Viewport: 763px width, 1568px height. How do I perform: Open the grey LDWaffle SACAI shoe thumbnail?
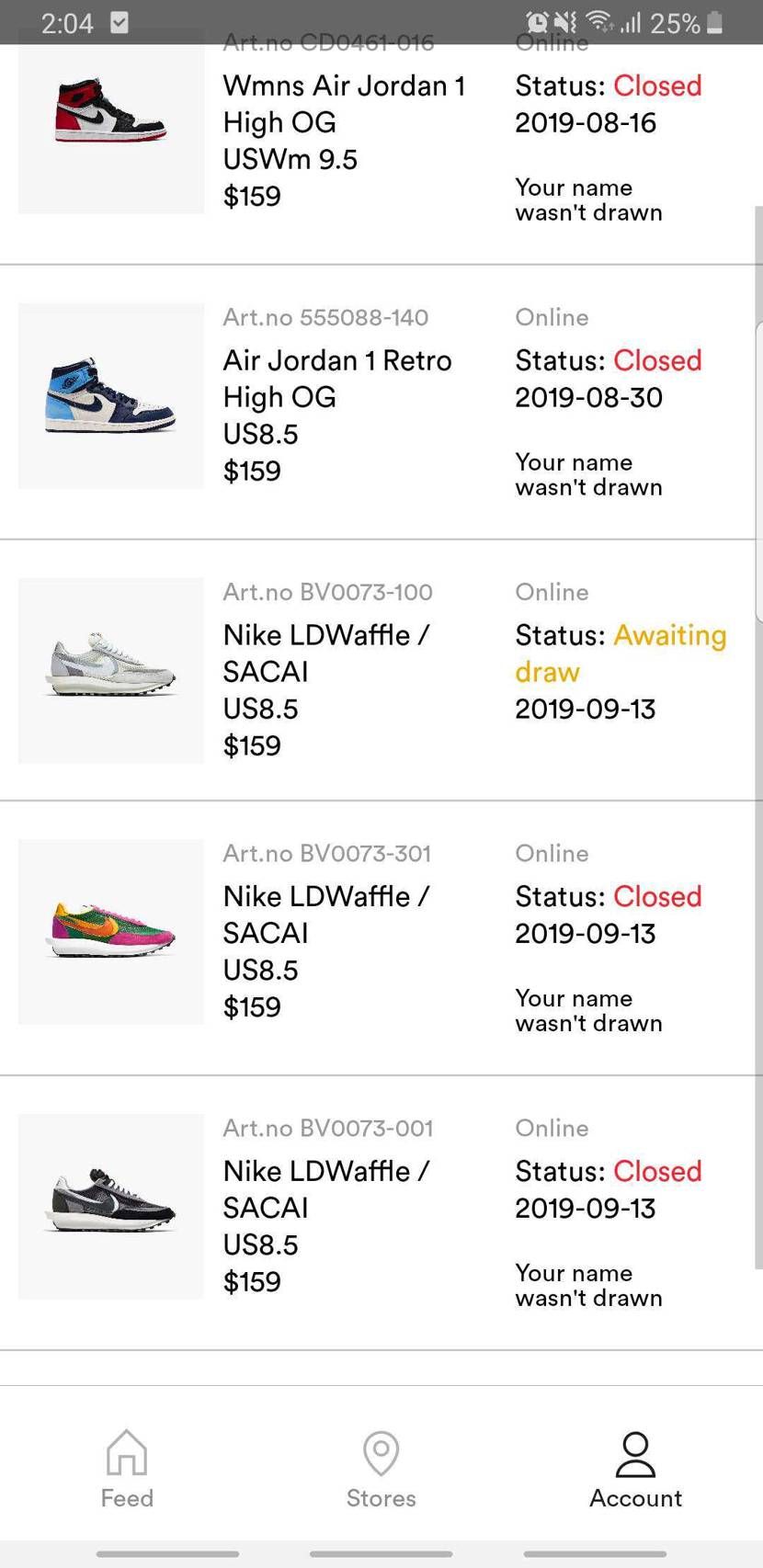coord(111,671)
